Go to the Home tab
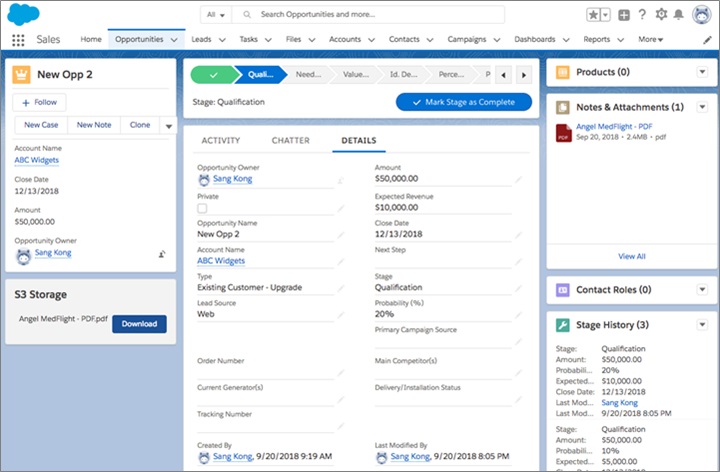This screenshot has height=472, width=720. pos(91,39)
